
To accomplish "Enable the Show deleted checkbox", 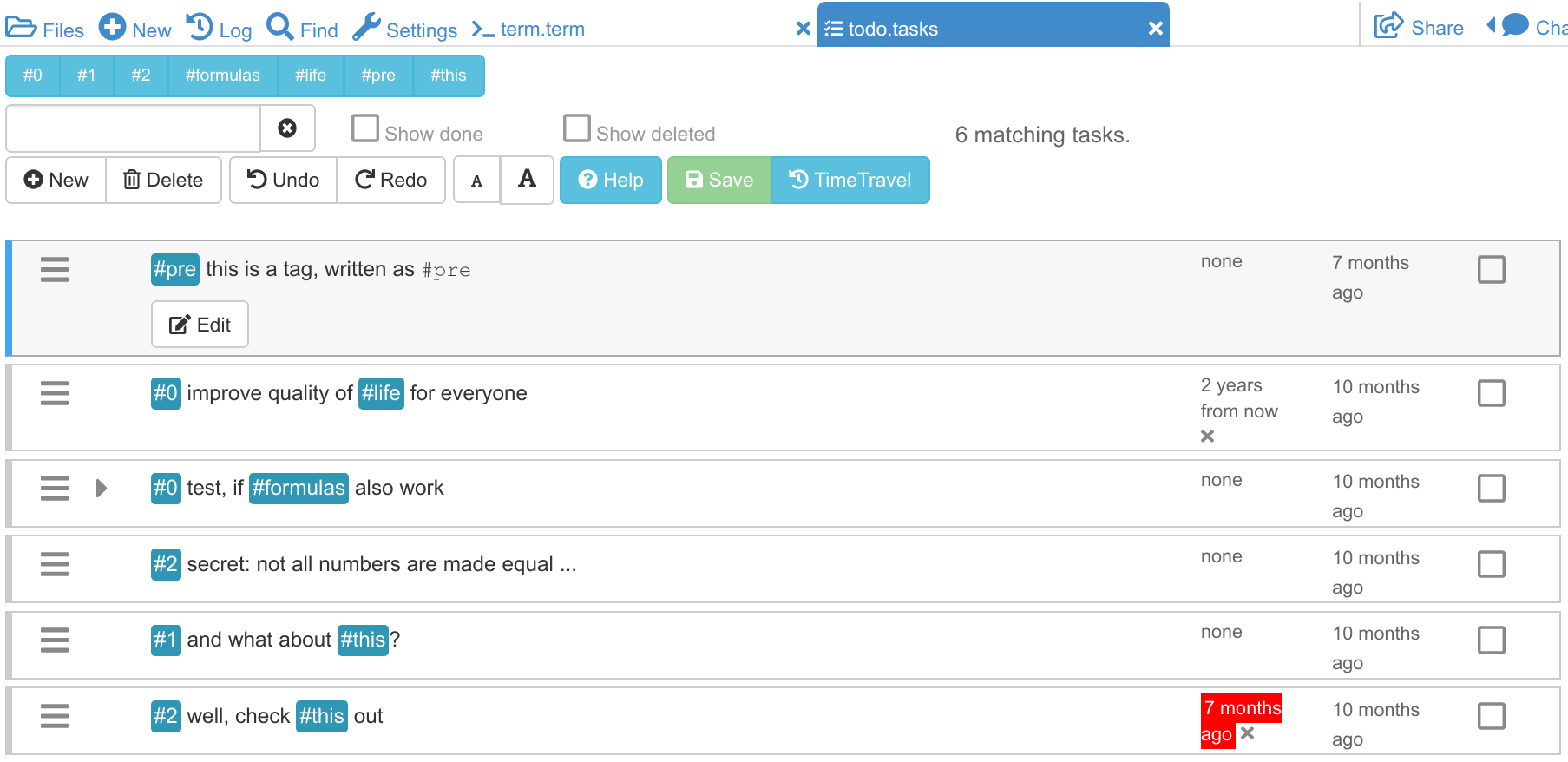I will coord(577,128).
